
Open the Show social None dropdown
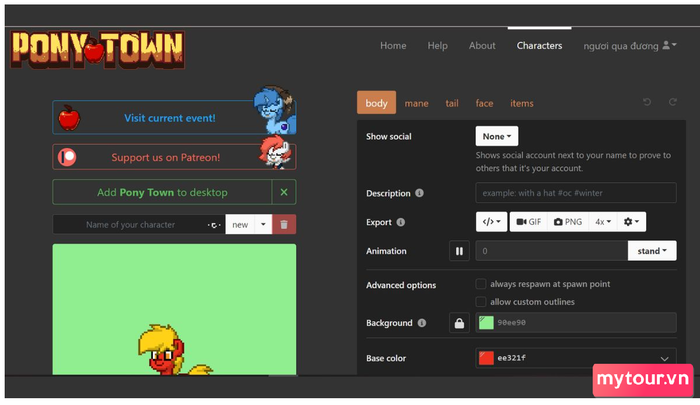497,136
